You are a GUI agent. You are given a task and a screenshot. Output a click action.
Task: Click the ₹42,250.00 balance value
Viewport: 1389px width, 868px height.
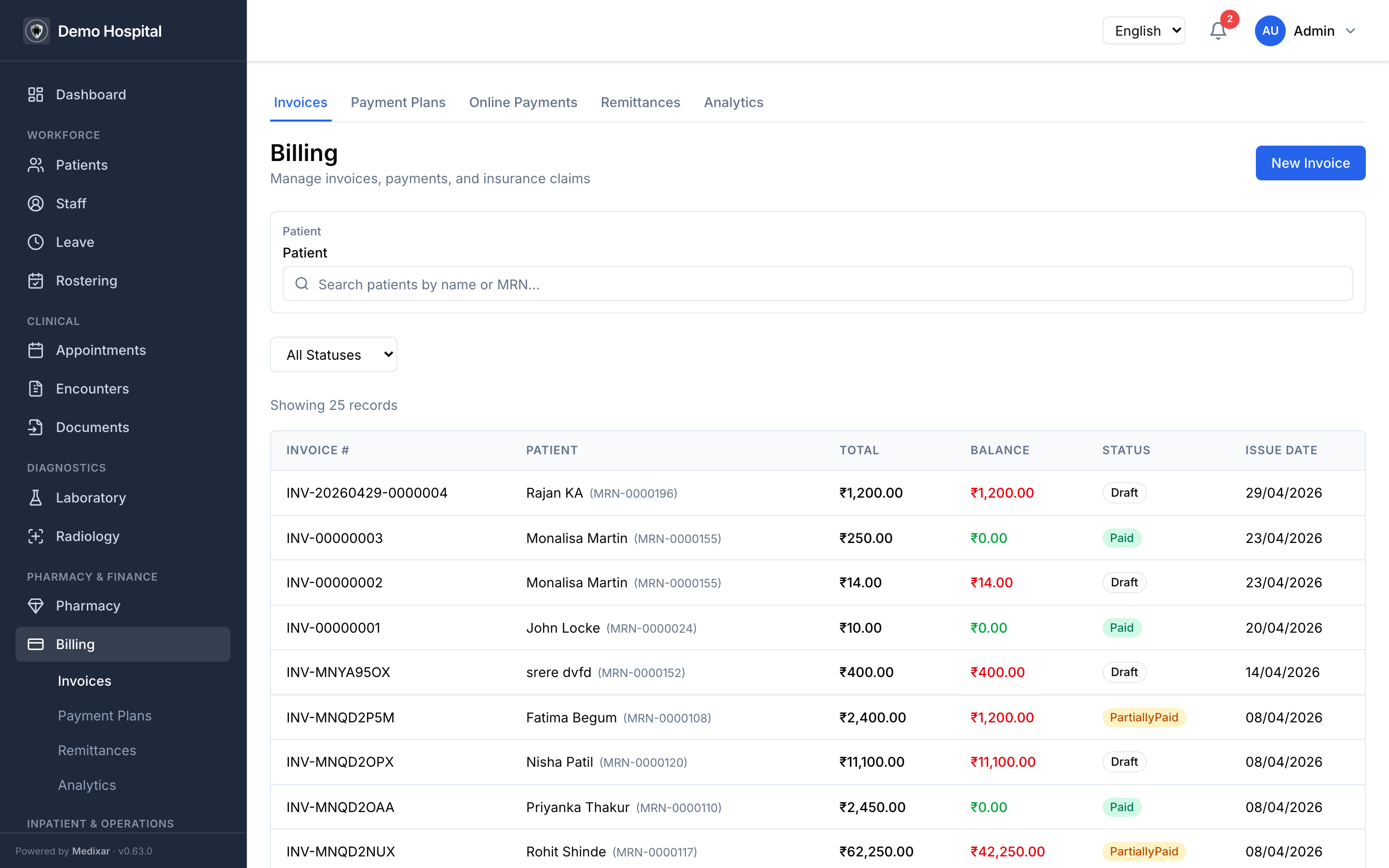(x=1008, y=851)
